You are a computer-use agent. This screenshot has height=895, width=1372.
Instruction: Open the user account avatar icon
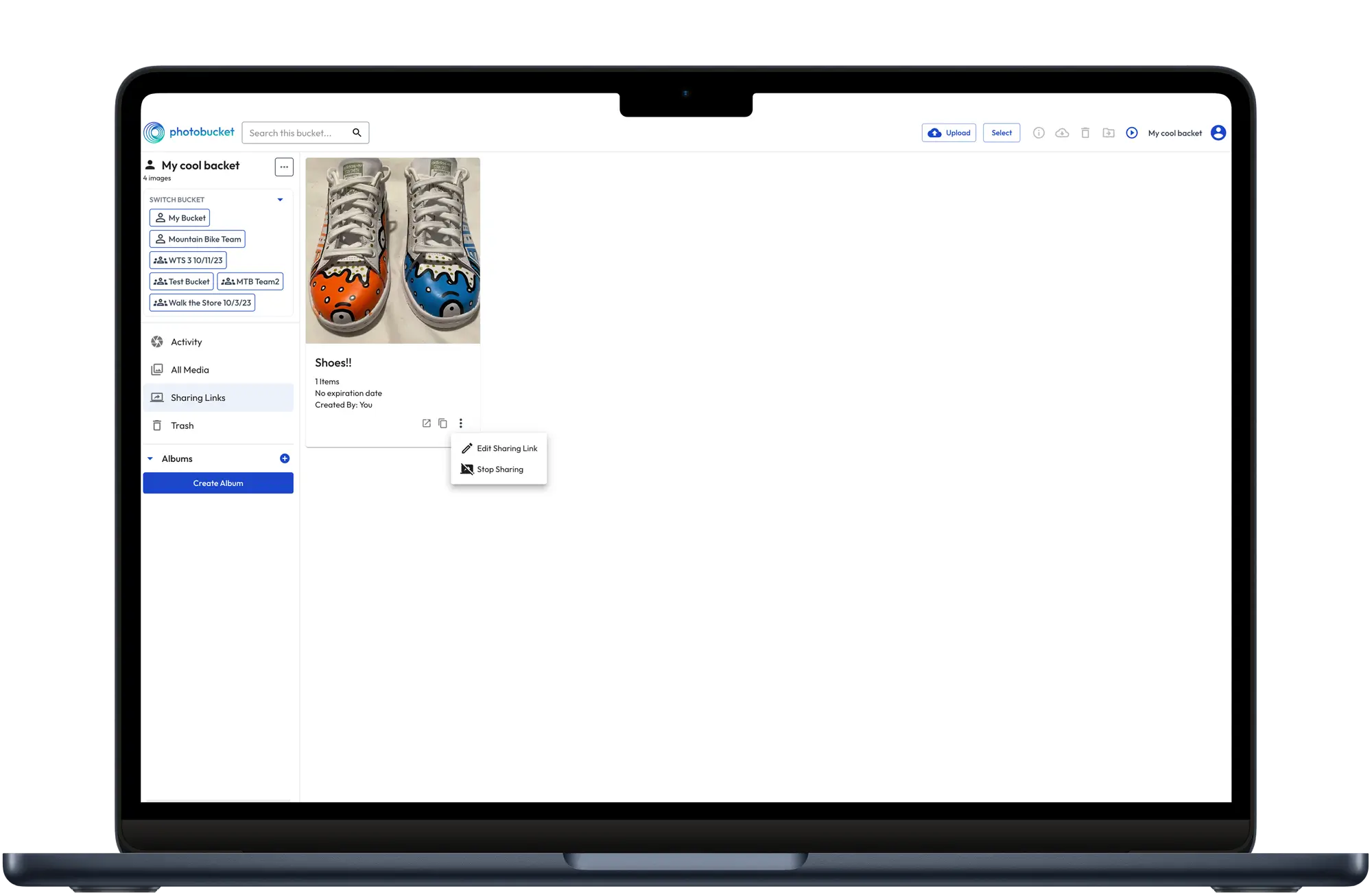(1218, 132)
